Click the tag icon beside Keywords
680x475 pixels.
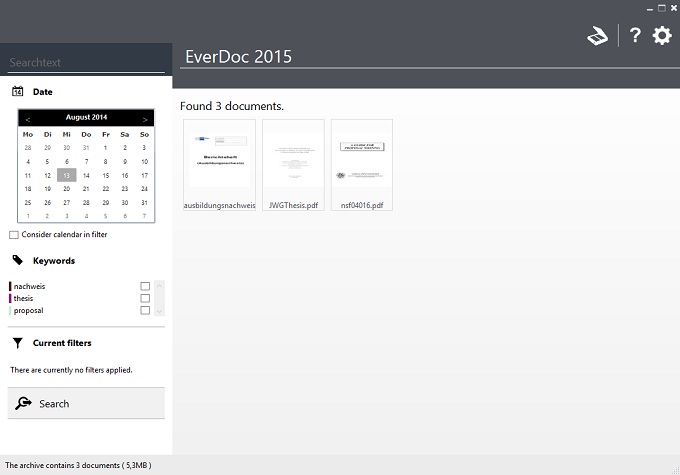click(x=18, y=260)
